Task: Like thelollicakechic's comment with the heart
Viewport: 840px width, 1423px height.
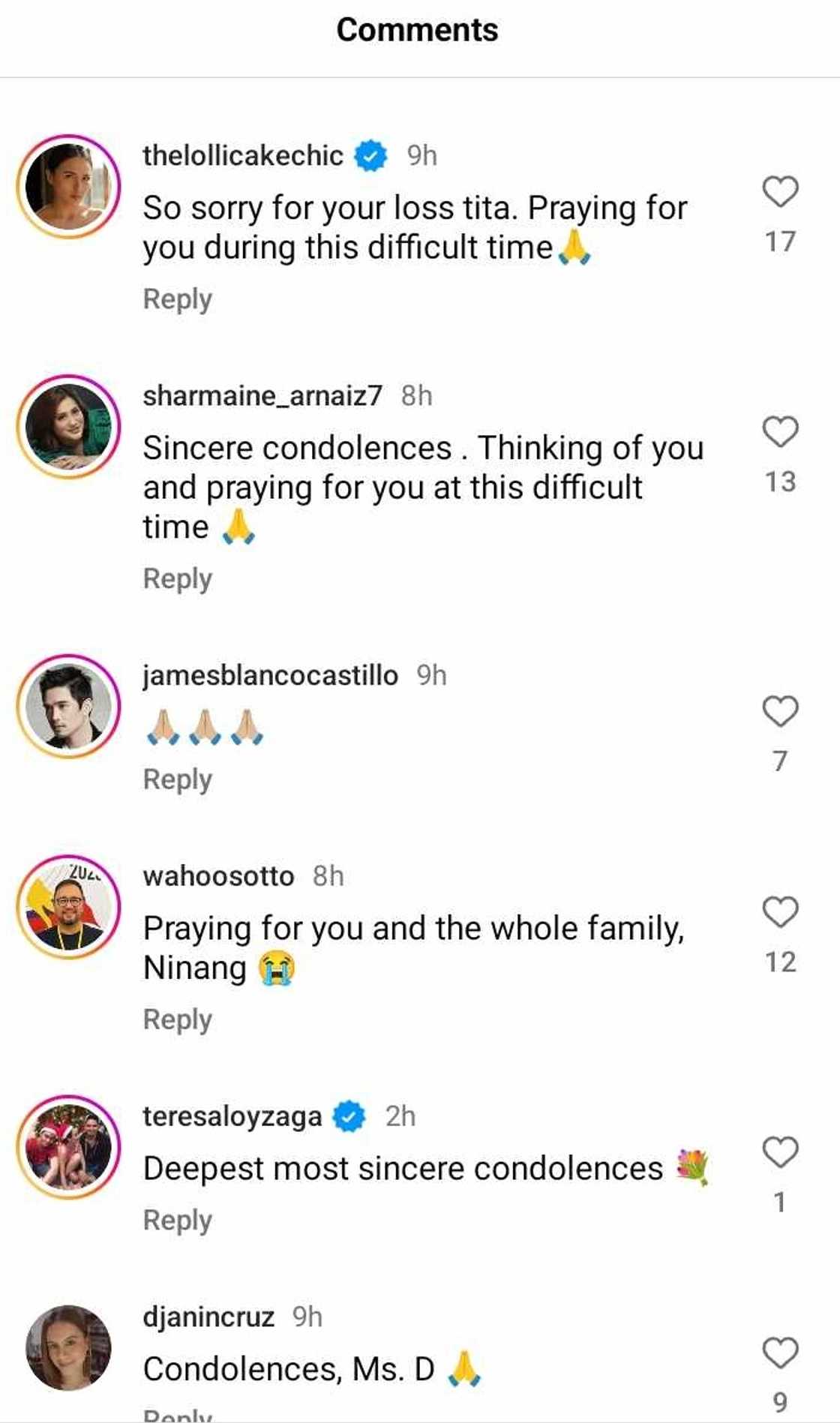Action: tap(780, 191)
